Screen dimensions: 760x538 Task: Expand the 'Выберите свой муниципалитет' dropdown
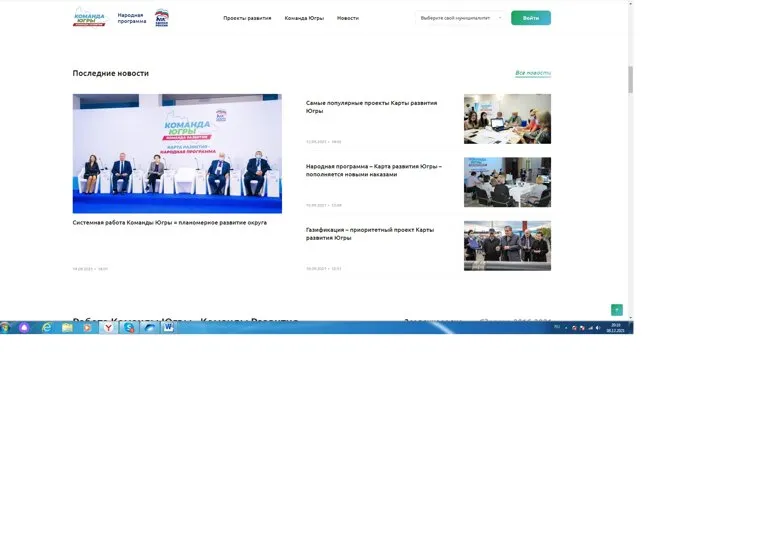(x=460, y=18)
